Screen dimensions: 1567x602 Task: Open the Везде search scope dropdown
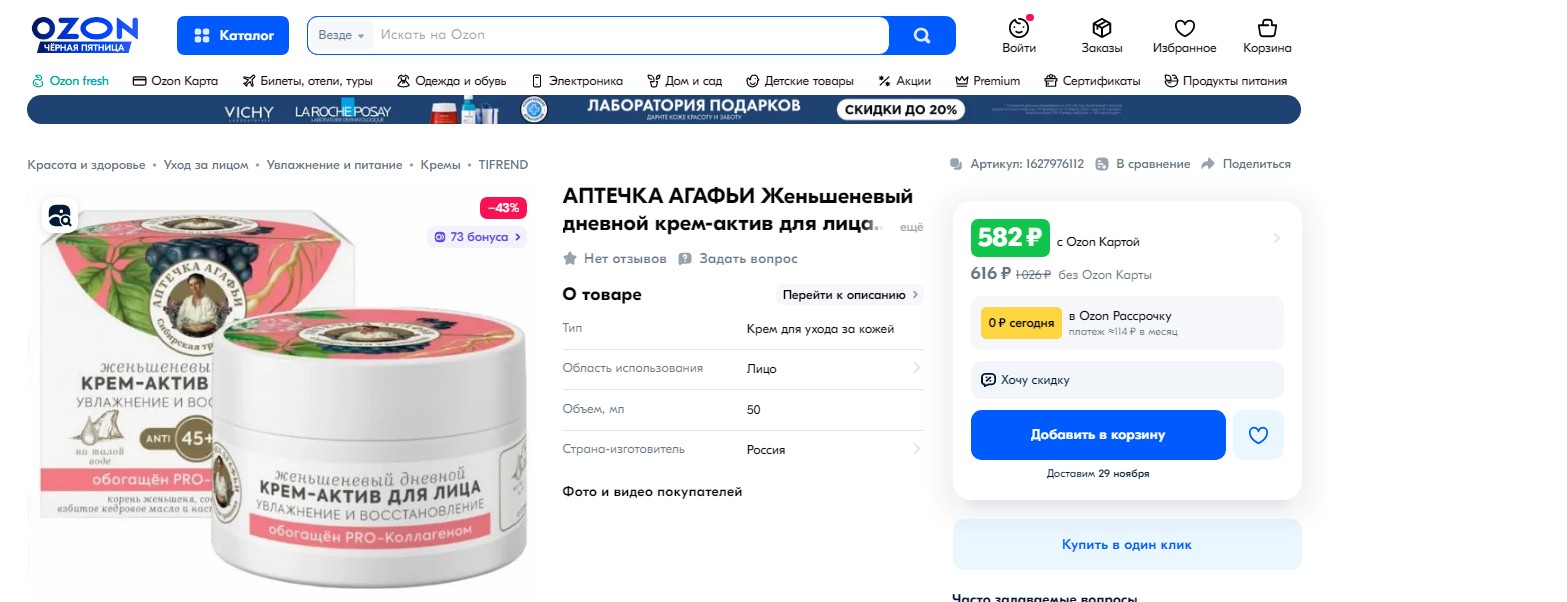[x=341, y=35]
